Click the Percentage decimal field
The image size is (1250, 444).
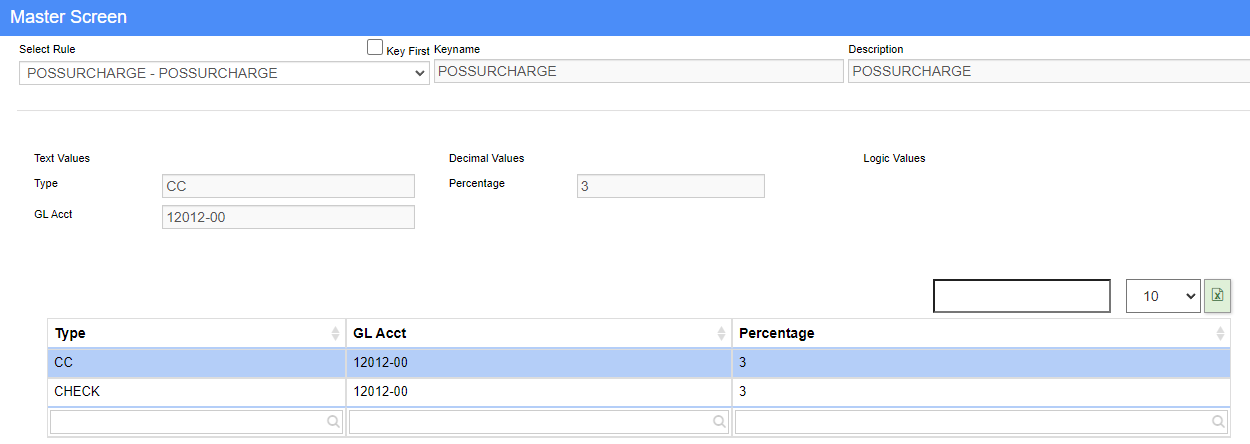(670, 186)
